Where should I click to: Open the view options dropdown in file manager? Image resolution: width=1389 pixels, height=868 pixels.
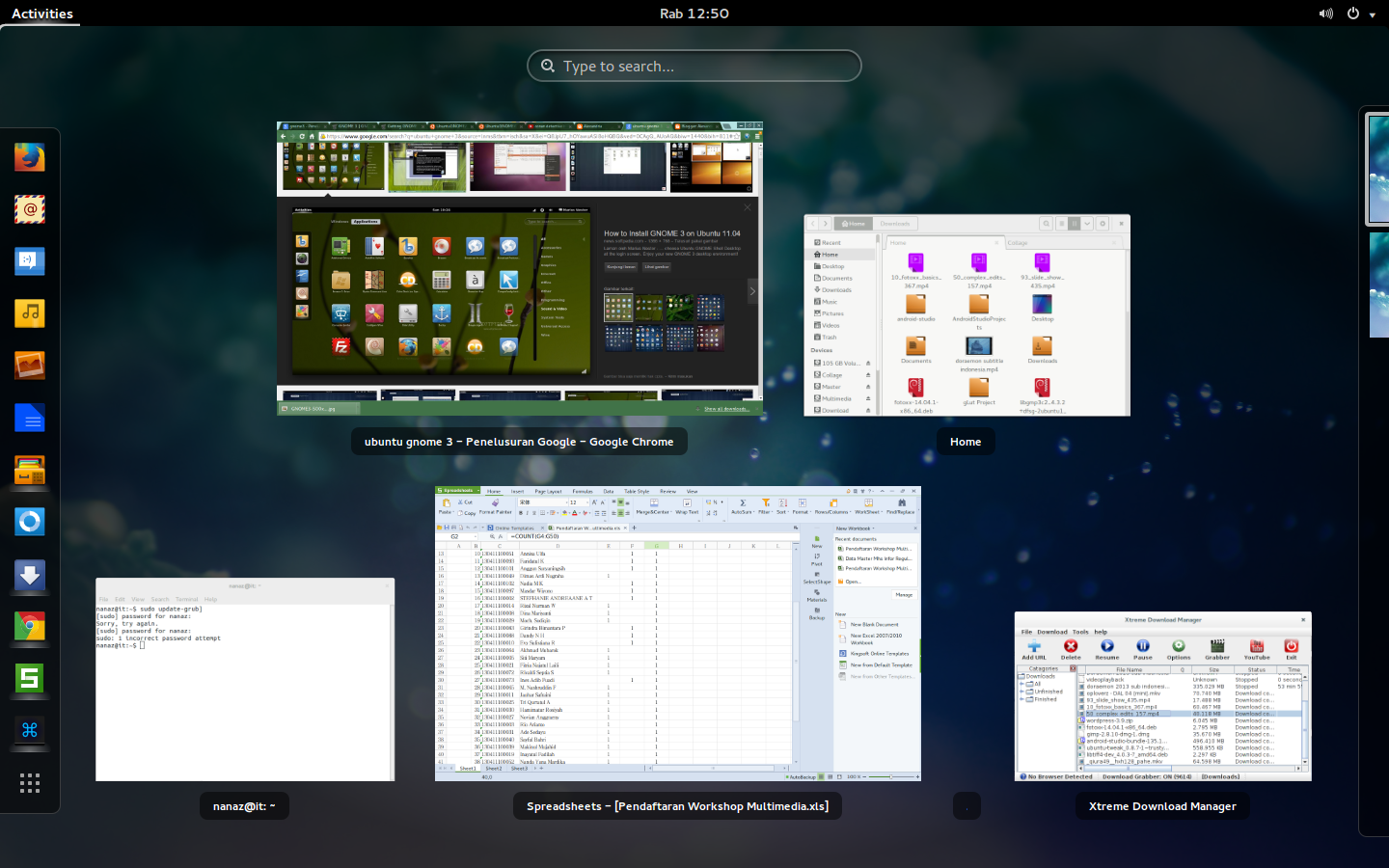1087,224
